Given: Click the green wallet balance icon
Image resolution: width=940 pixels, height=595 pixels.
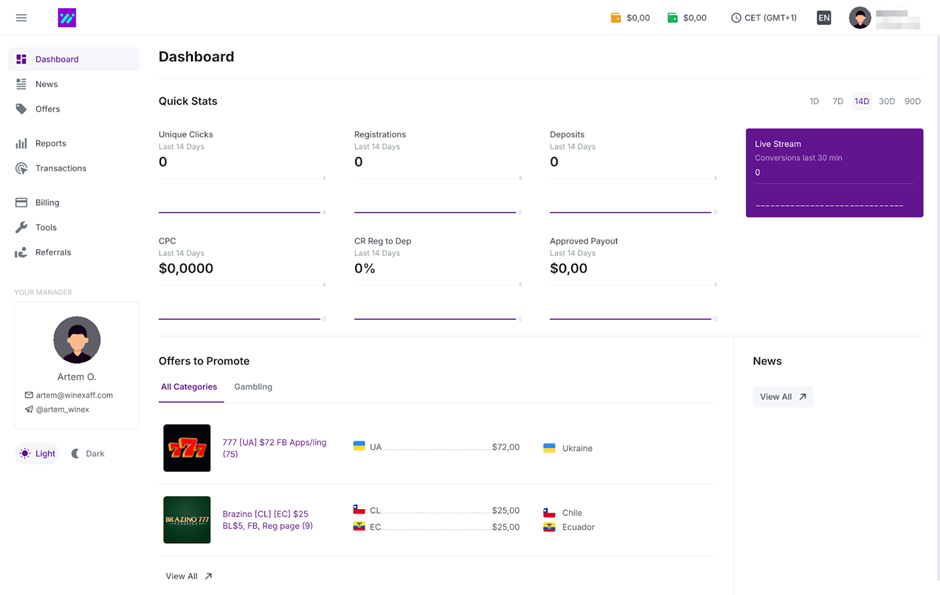Looking at the screenshot, I should (x=673, y=18).
